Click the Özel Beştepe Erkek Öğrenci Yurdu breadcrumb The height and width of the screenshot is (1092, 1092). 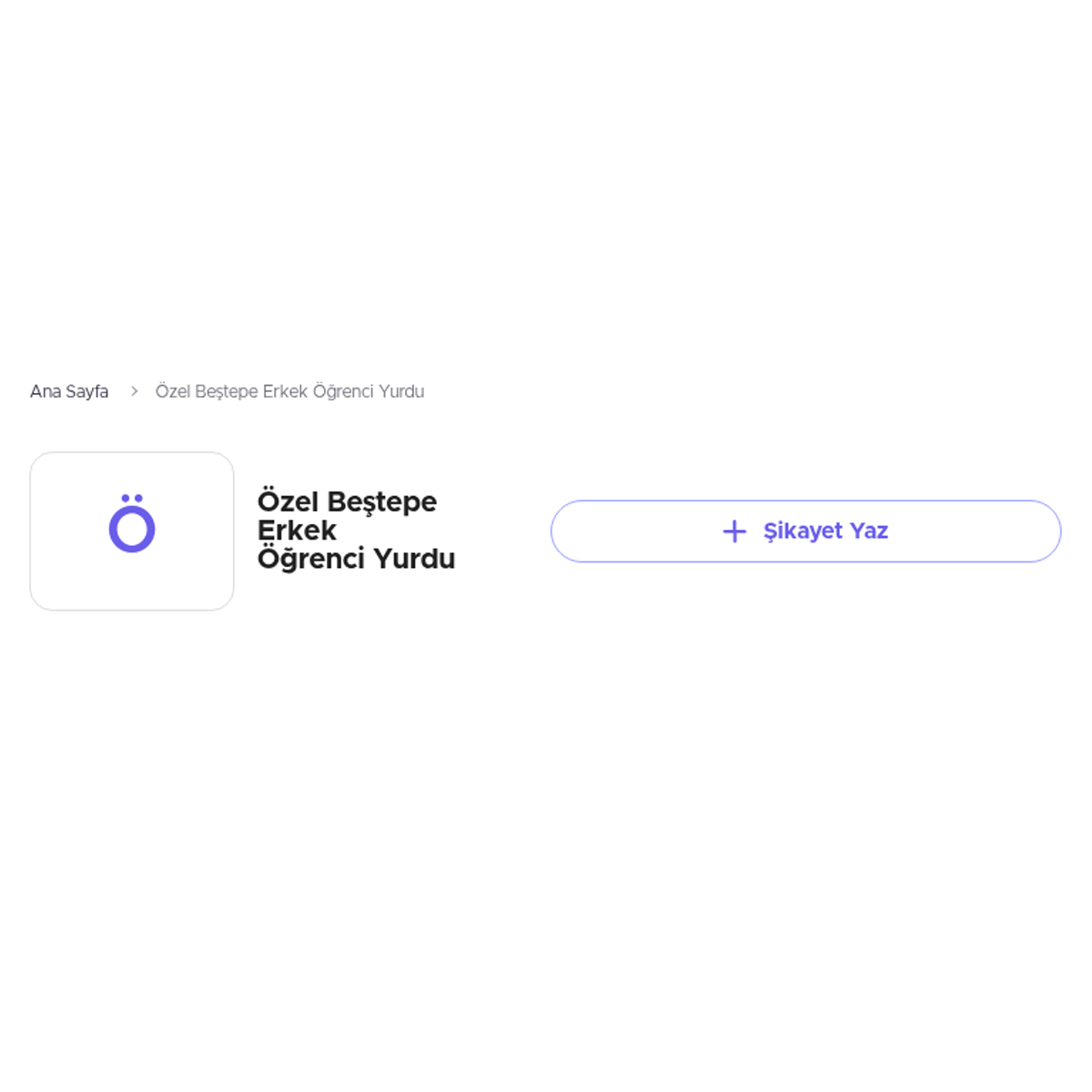pos(289,391)
